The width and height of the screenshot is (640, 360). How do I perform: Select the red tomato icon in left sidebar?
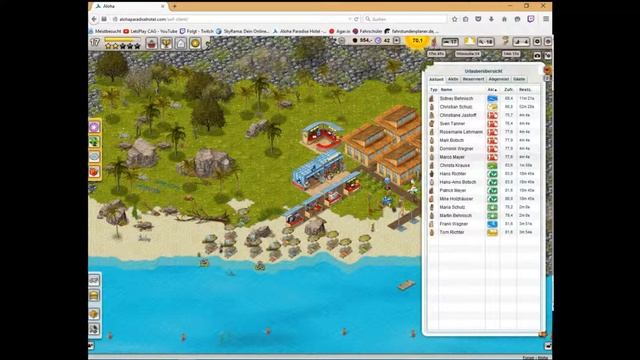pyautogui.click(x=94, y=171)
